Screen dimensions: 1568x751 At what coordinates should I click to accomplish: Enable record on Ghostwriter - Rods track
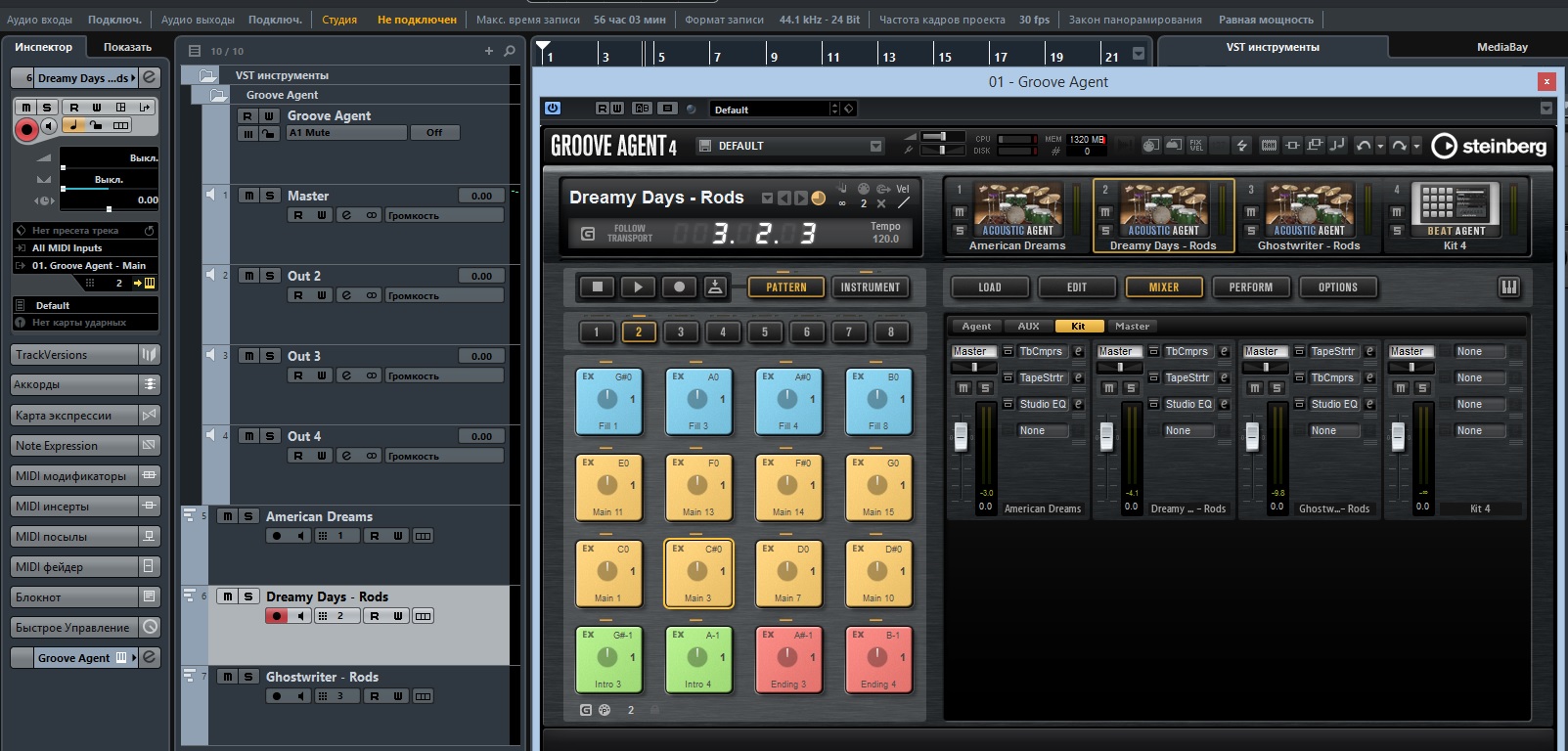(277, 696)
